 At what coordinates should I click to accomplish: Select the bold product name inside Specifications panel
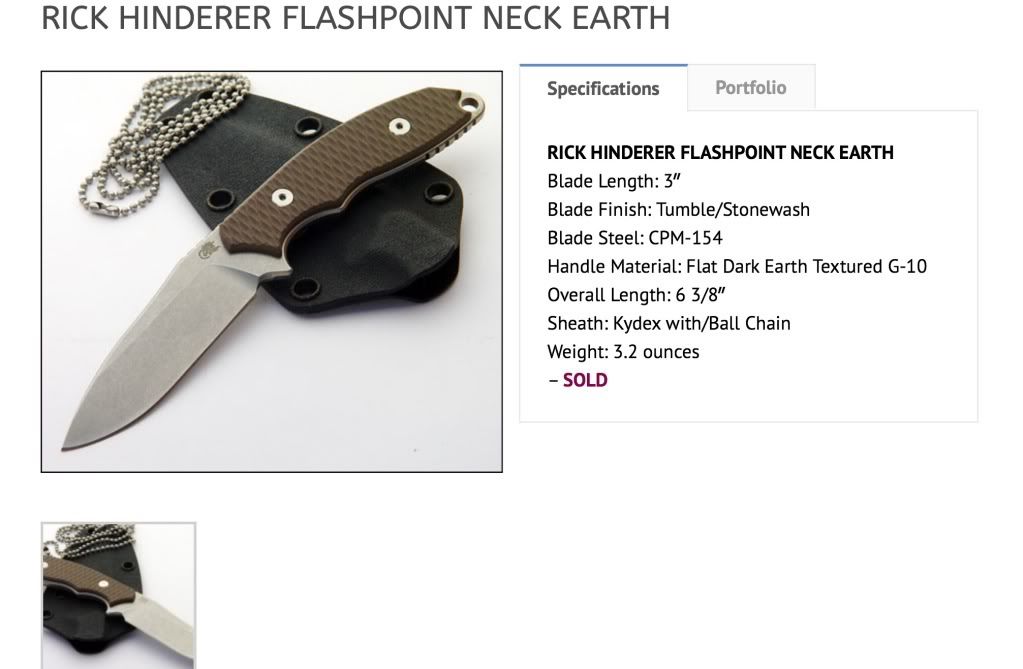[x=720, y=153]
